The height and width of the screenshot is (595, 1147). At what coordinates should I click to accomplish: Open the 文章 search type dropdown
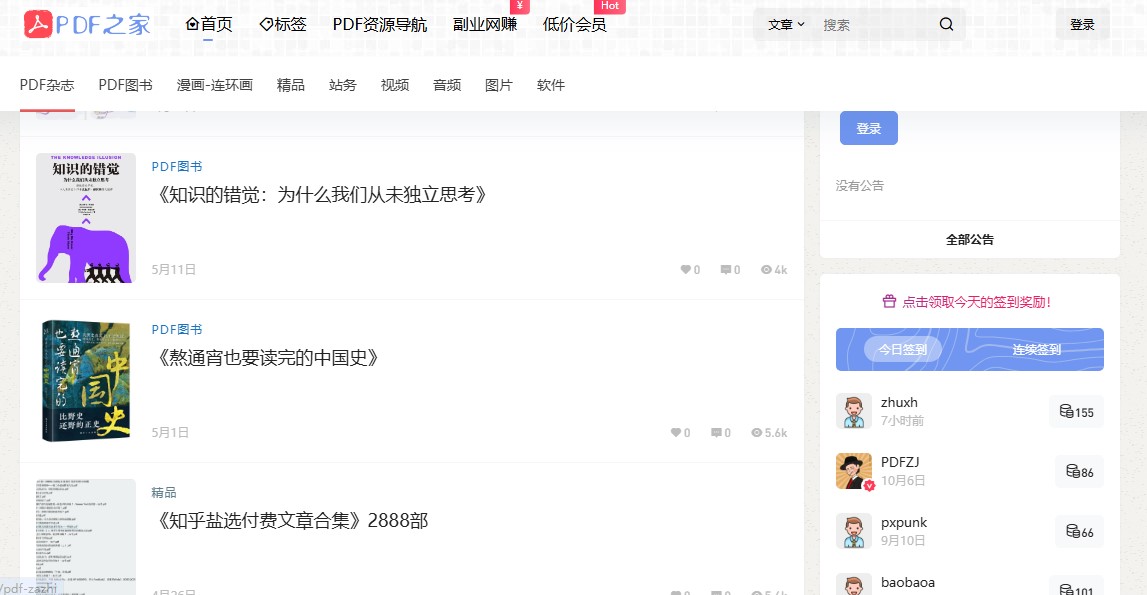pos(786,25)
